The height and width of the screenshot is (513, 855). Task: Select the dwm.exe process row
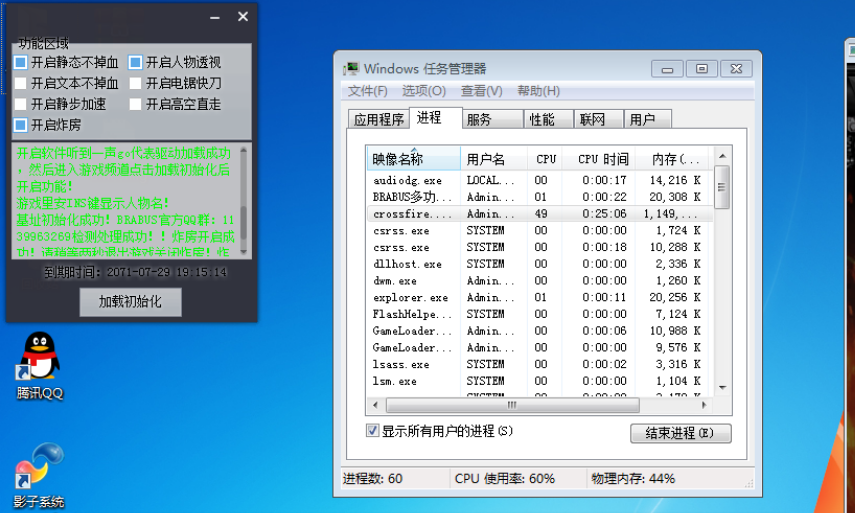[x=540, y=281]
